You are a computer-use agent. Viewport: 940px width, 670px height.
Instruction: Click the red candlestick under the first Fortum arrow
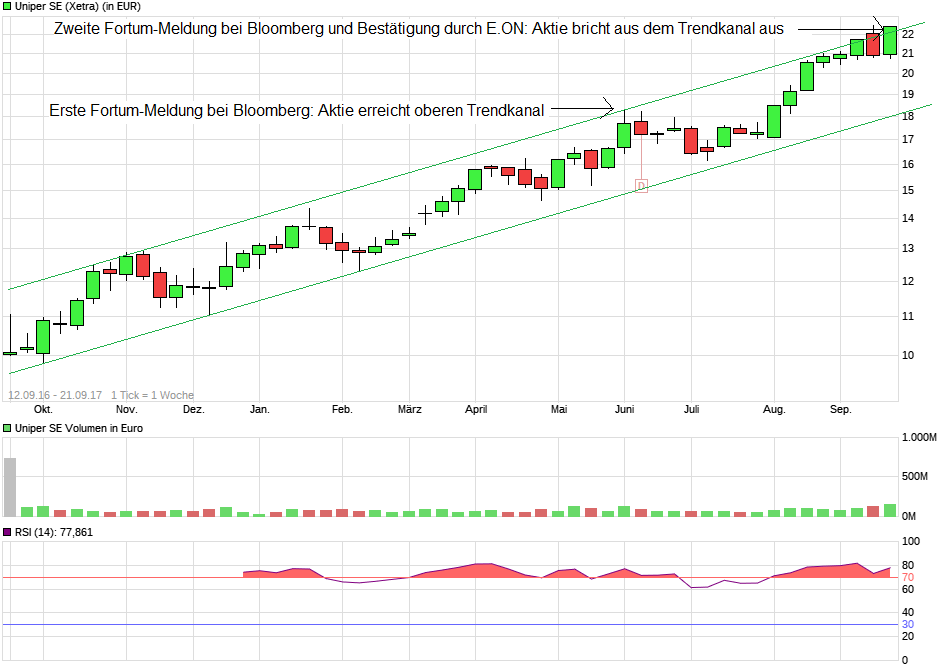coord(641,128)
